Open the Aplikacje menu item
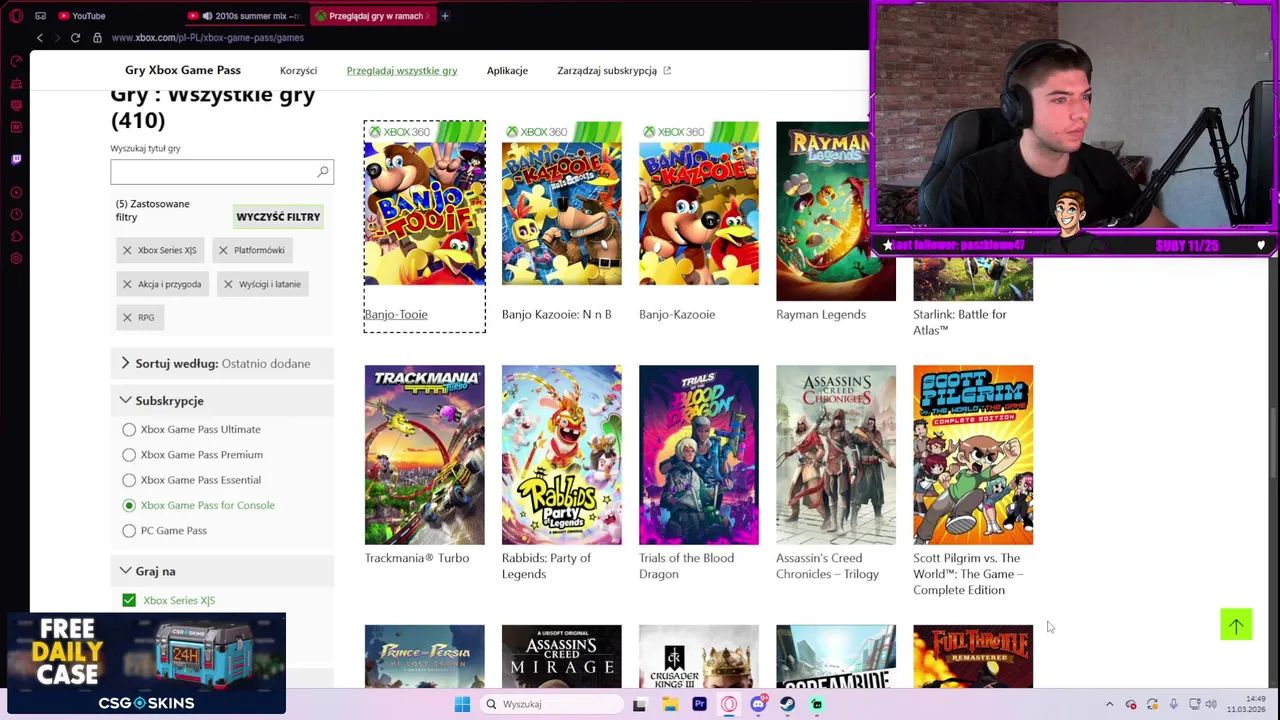1280x720 pixels. 507,71
